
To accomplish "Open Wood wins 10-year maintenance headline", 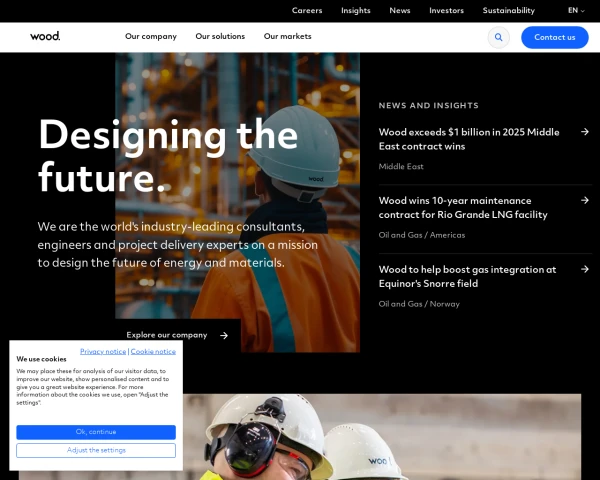I will click(x=463, y=207).
